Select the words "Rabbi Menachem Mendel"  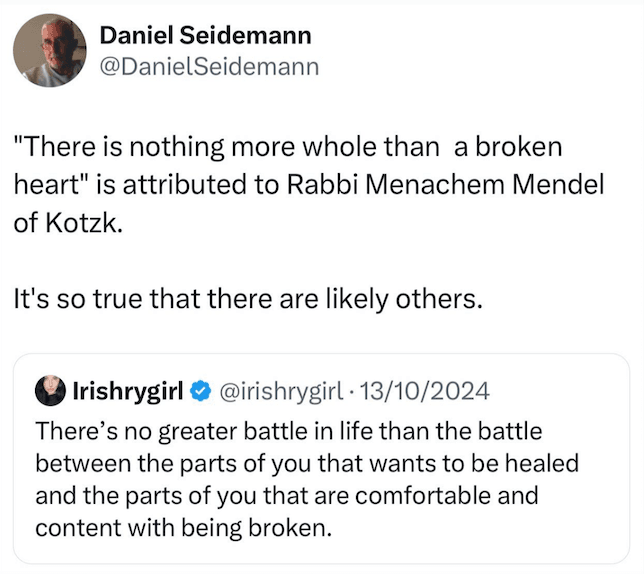point(445,185)
